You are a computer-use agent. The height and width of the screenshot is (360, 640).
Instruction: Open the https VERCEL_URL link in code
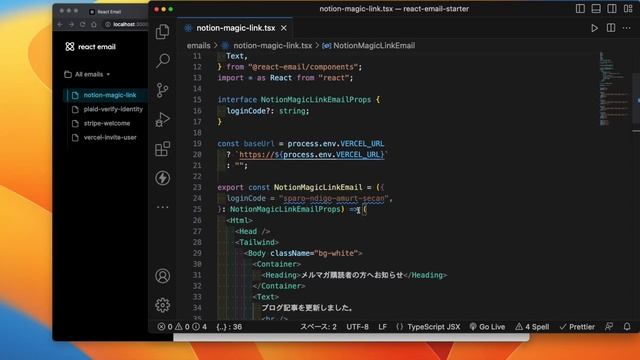click(x=311, y=155)
